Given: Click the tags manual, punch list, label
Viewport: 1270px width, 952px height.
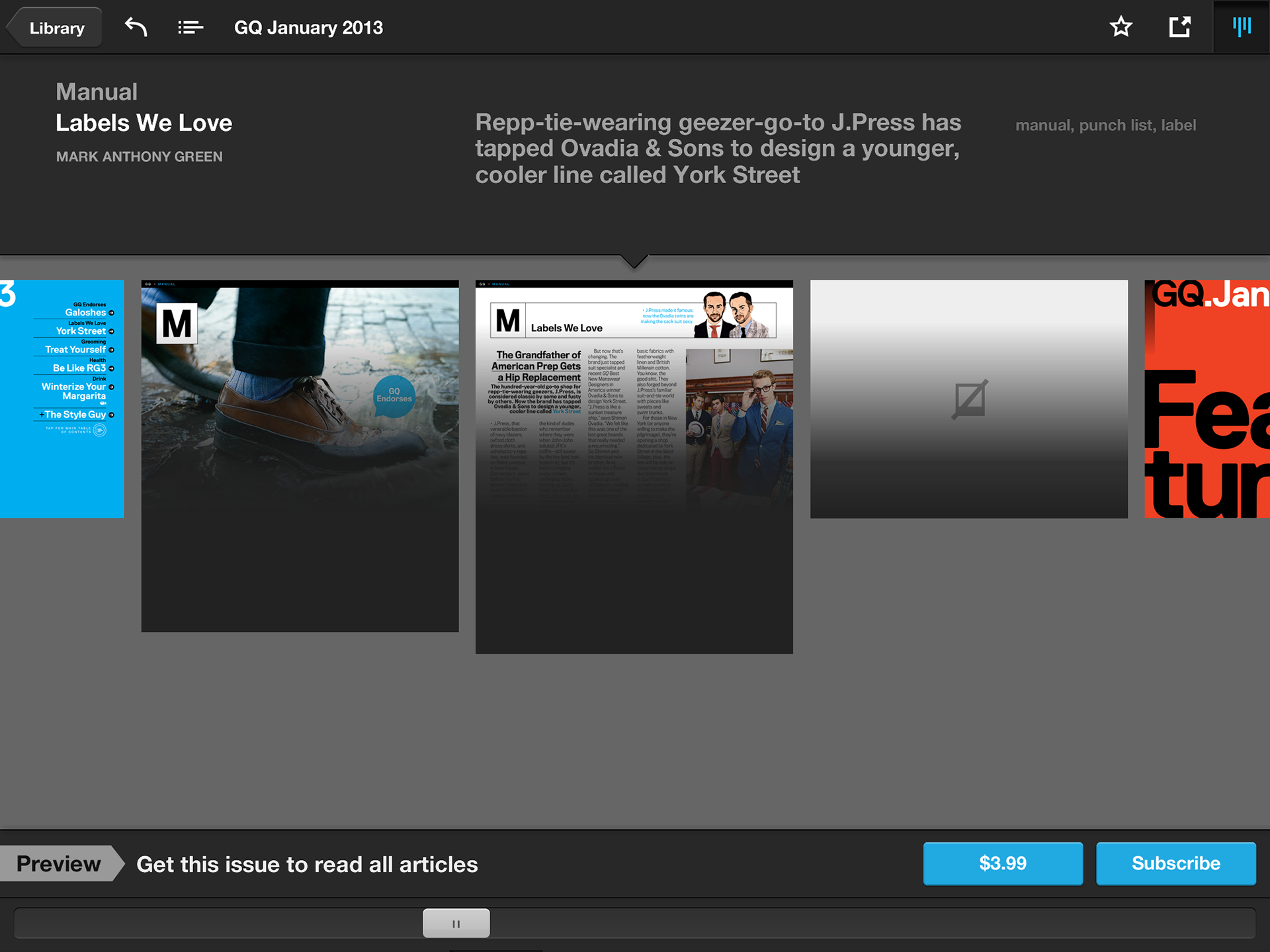Looking at the screenshot, I should tap(1105, 126).
